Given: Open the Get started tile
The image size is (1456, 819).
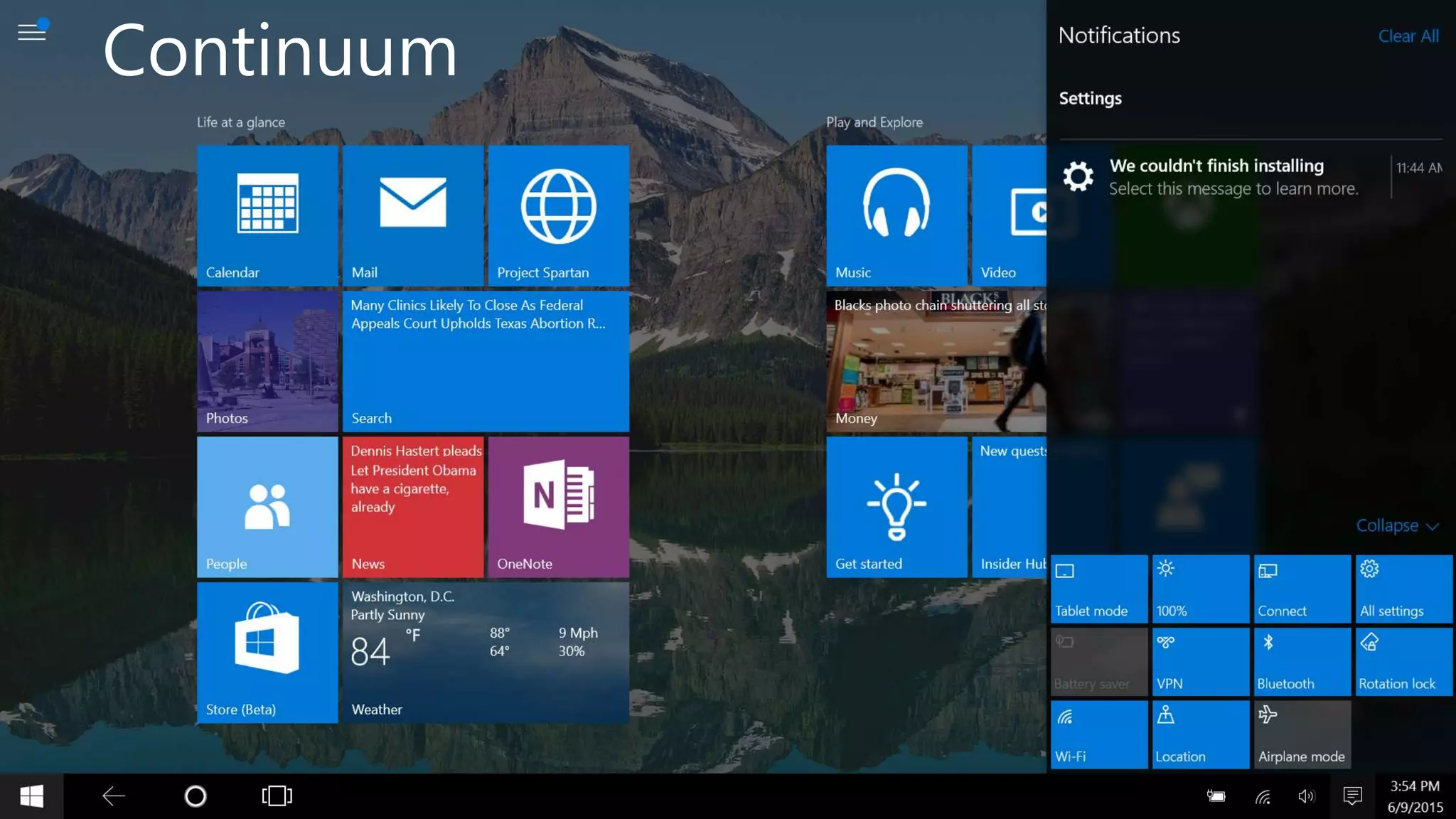Looking at the screenshot, I should [x=896, y=507].
